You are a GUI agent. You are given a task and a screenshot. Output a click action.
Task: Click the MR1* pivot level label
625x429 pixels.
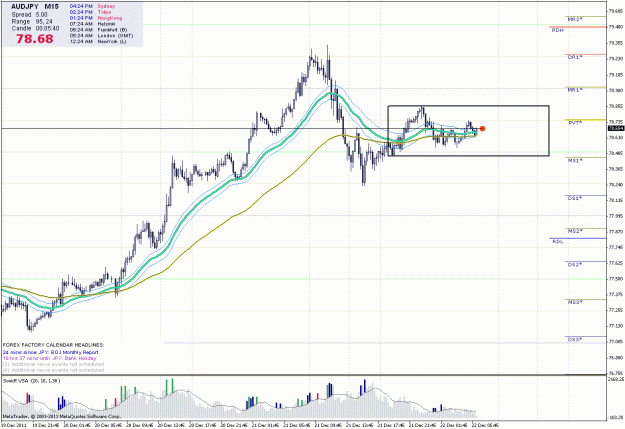(575, 90)
